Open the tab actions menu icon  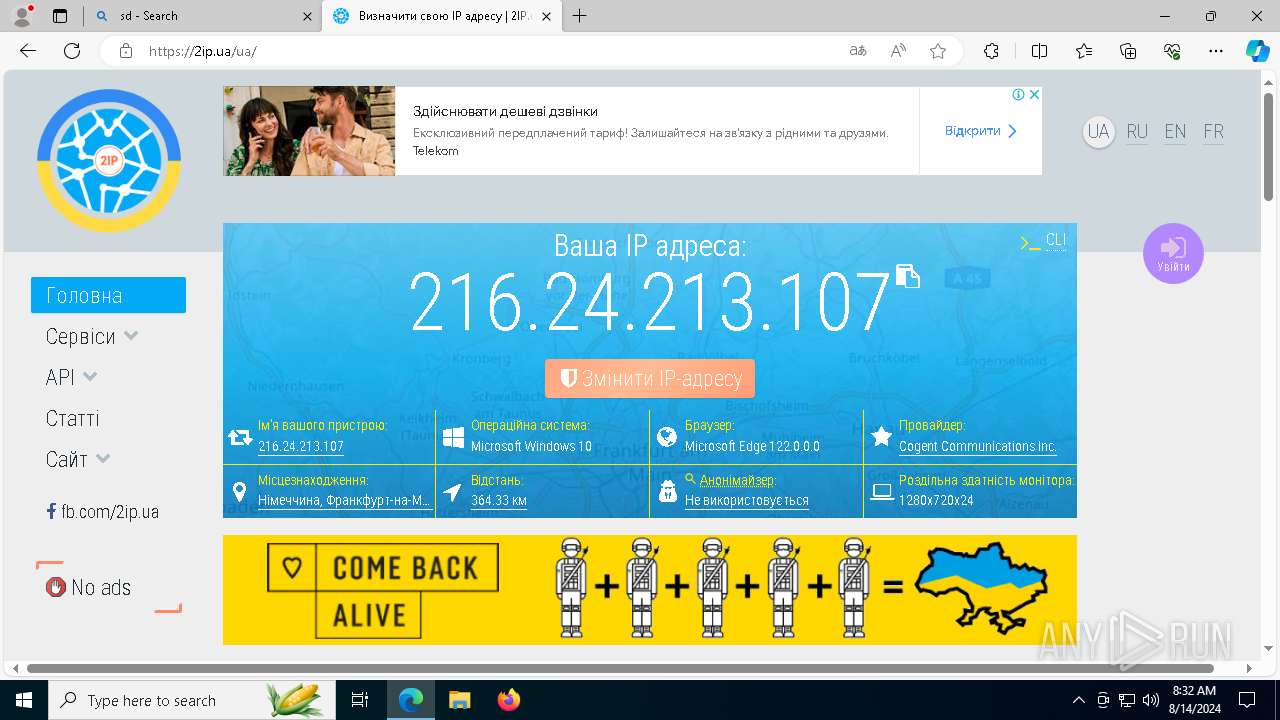[60, 16]
